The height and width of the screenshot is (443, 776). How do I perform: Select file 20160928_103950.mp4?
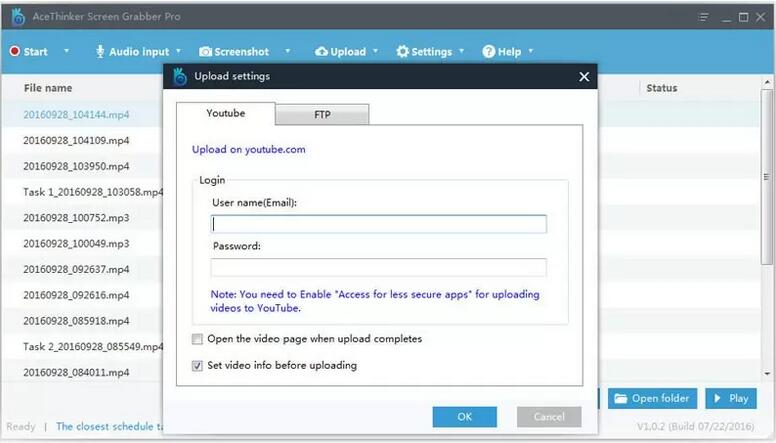(x=76, y=166)
